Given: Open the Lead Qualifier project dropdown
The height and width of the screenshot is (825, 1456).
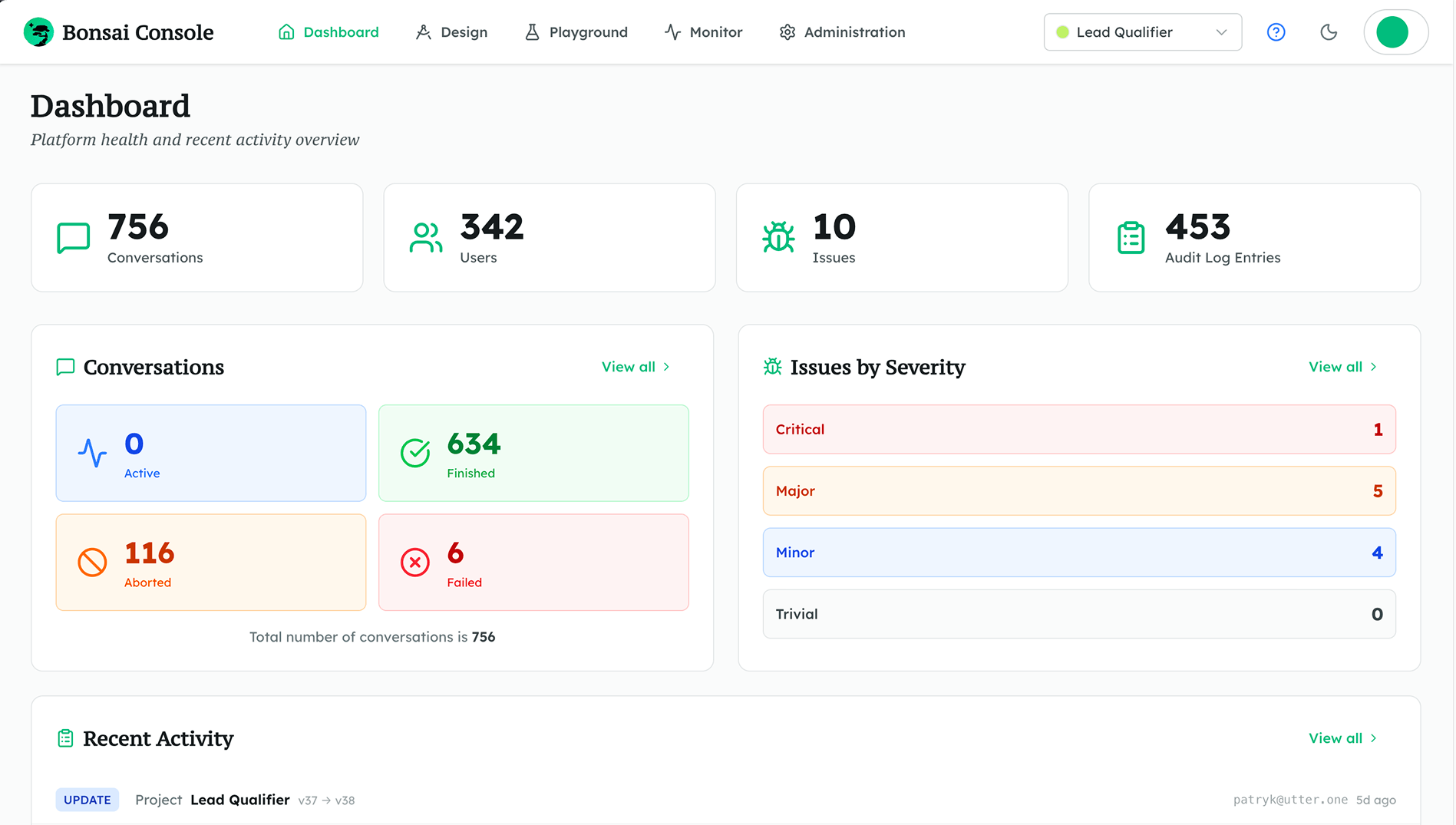Looking at the screenshot, I should [1142, 32].
